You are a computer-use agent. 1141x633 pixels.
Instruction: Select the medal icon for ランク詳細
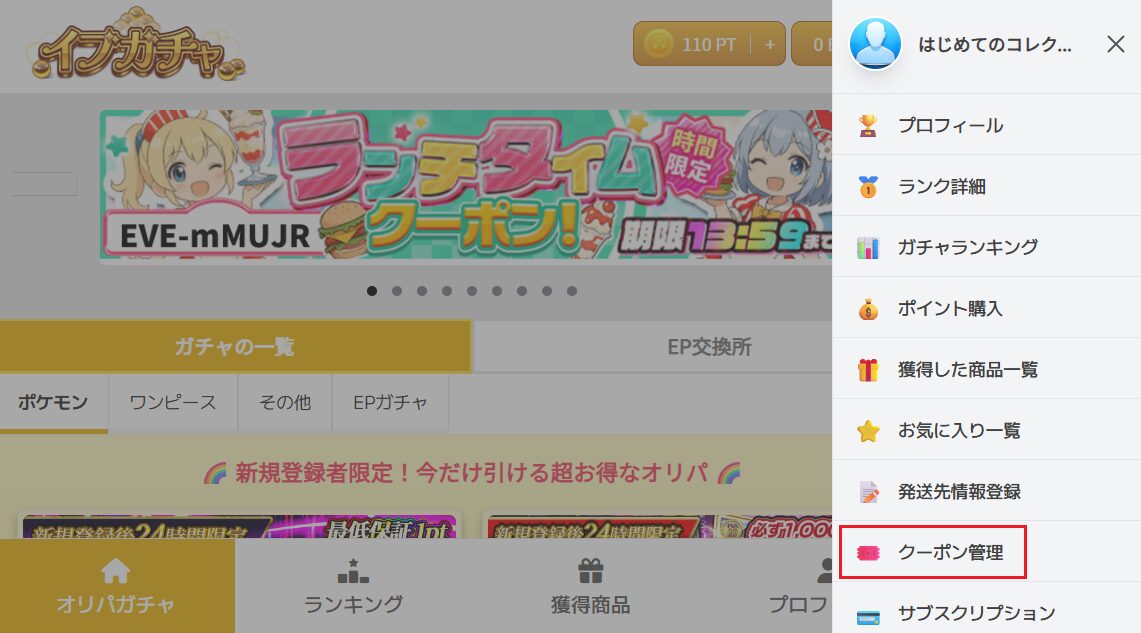[x=867, y=187]
